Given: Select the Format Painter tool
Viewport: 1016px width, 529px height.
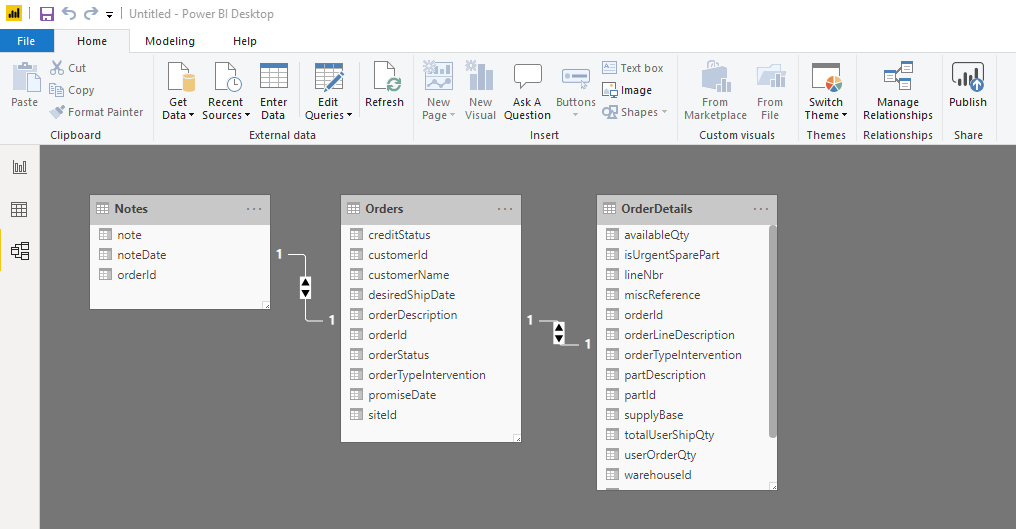Looking at the screenshot, I should click(x=97, y=112).
